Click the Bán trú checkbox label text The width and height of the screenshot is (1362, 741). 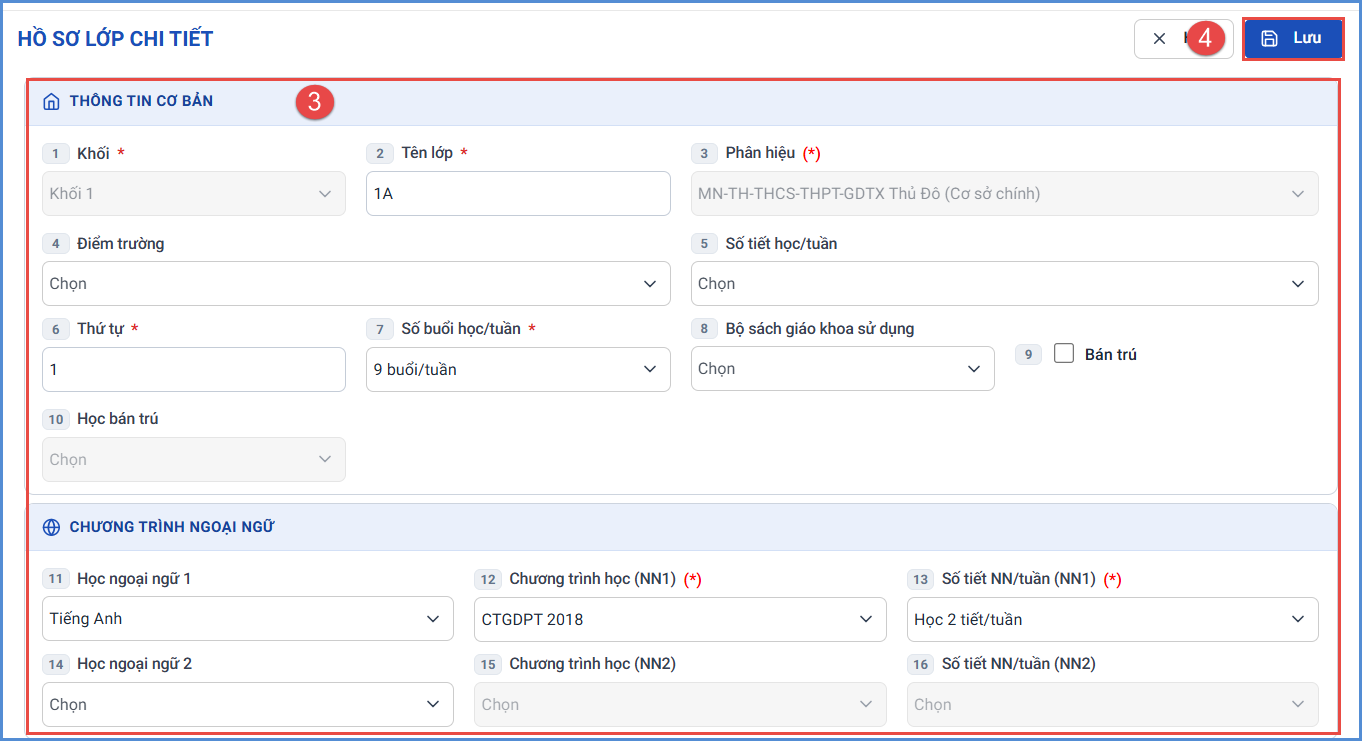[x=1111, y=354]
